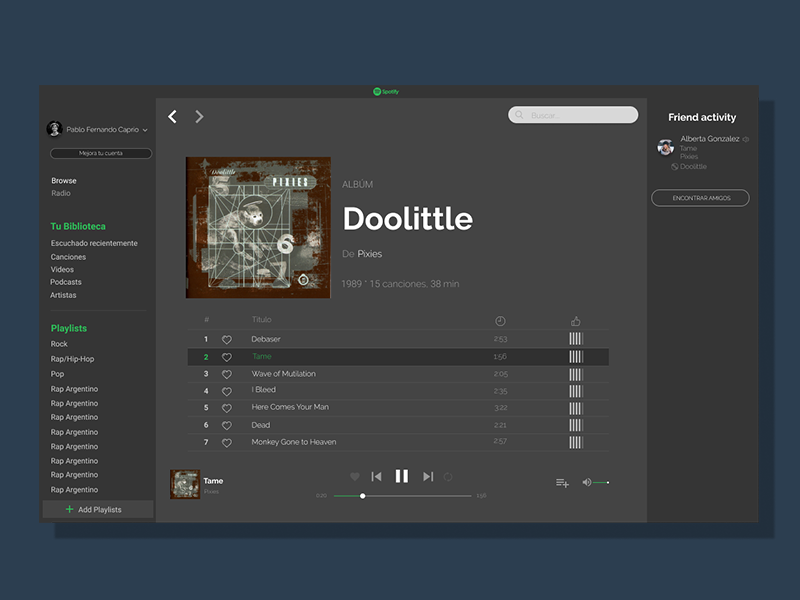The image size is (800, 600).
Task: Click the user profile avatar
Action: tap(55, 129)
